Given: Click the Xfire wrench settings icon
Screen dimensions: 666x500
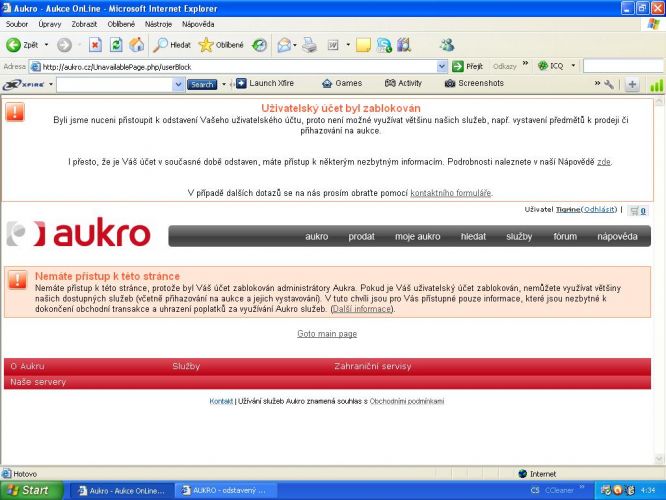Looking at the screenshot, I should (x=609, y=84).
